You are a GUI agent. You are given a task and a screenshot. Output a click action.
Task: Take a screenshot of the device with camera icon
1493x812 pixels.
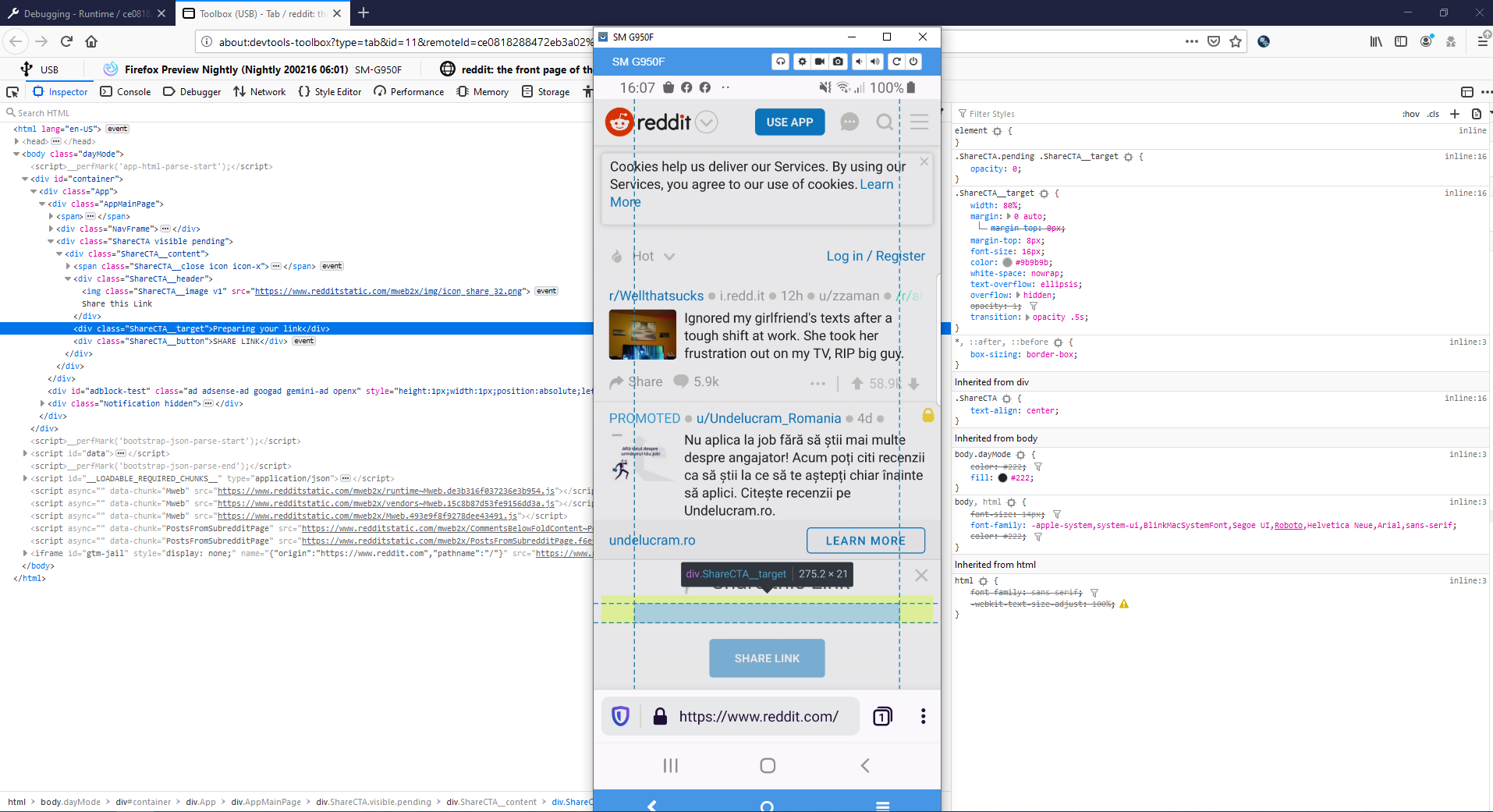pos(838,62)
